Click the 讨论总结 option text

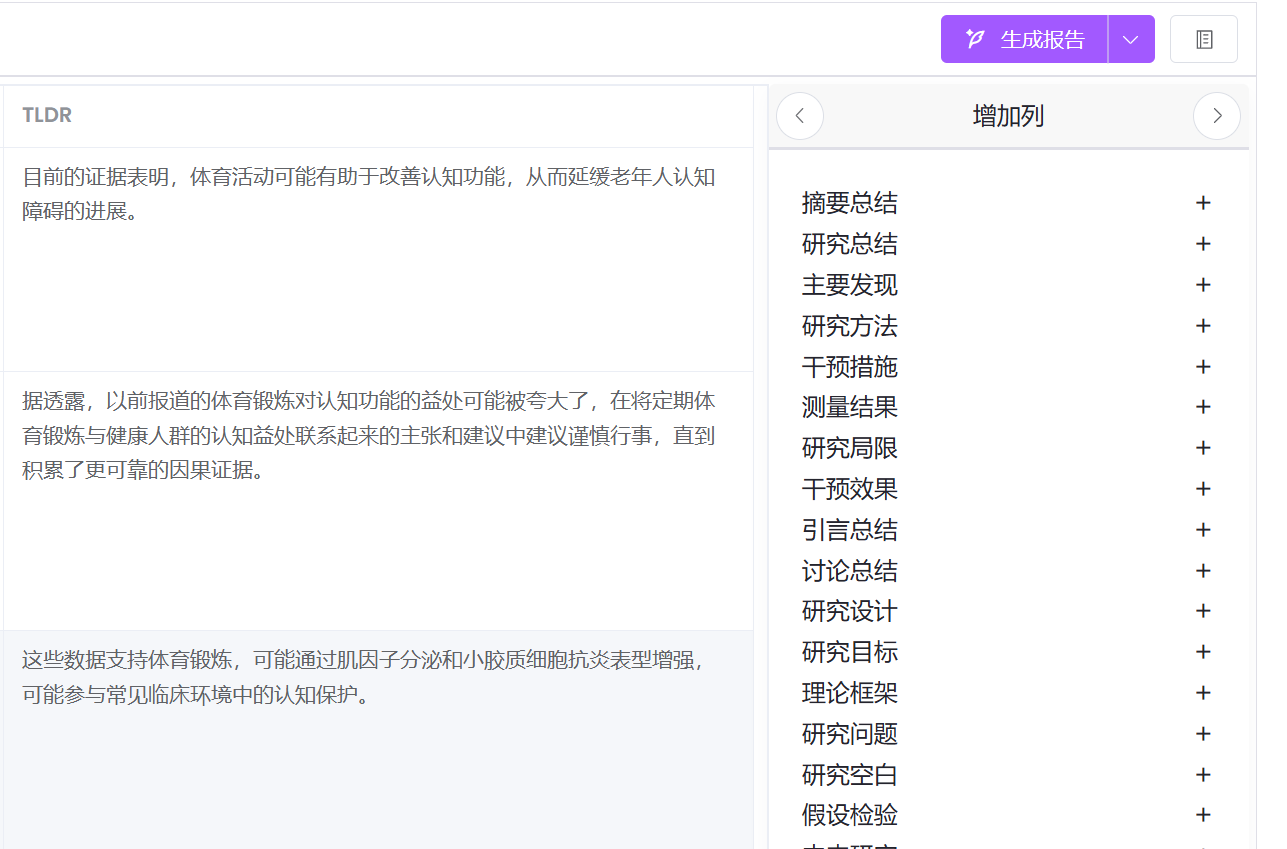(850, 571)
